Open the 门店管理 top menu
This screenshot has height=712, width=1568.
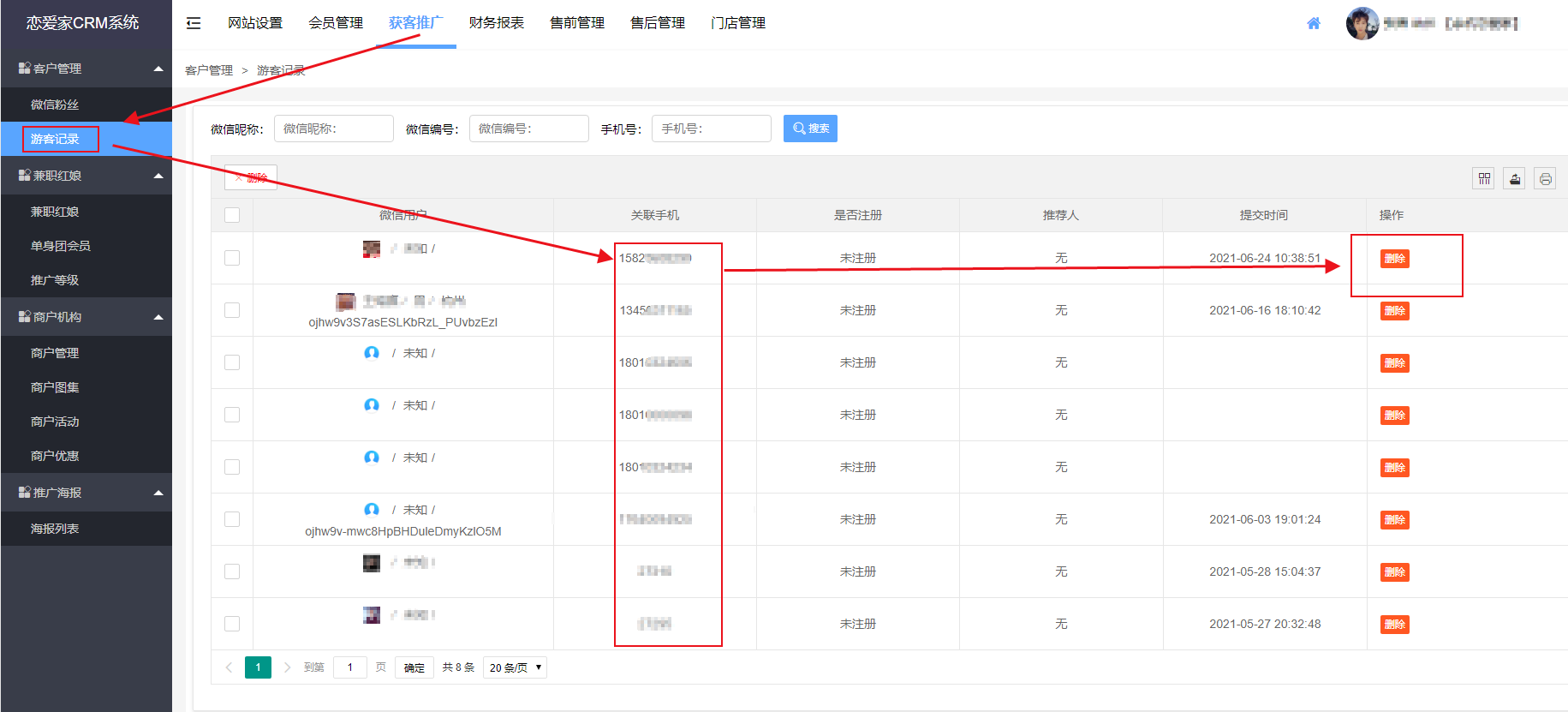[x=738, y=23]
